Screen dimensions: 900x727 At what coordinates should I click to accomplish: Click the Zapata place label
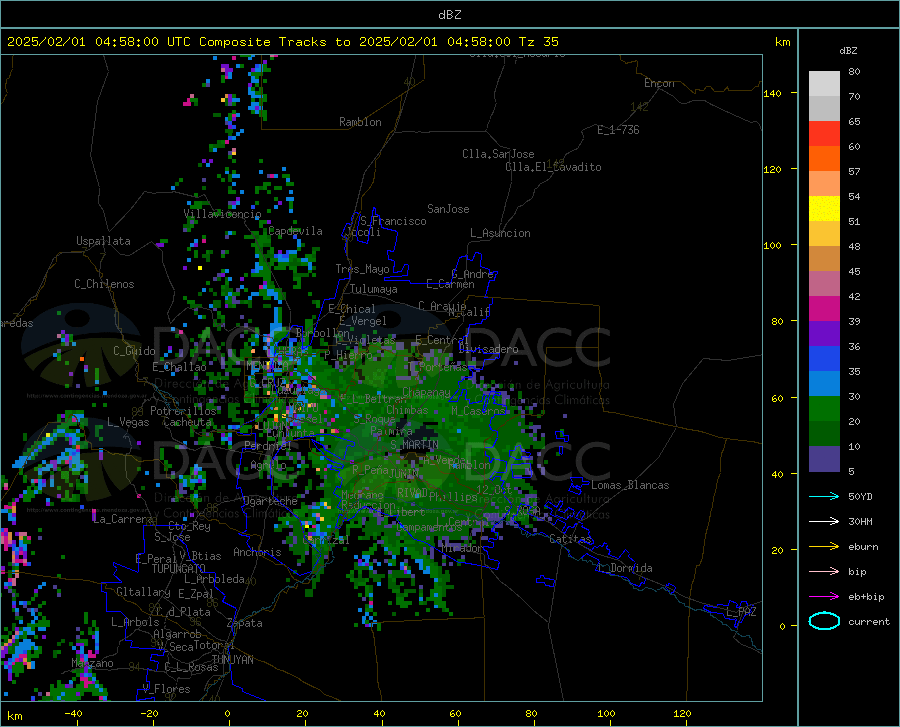click(245, 623)
